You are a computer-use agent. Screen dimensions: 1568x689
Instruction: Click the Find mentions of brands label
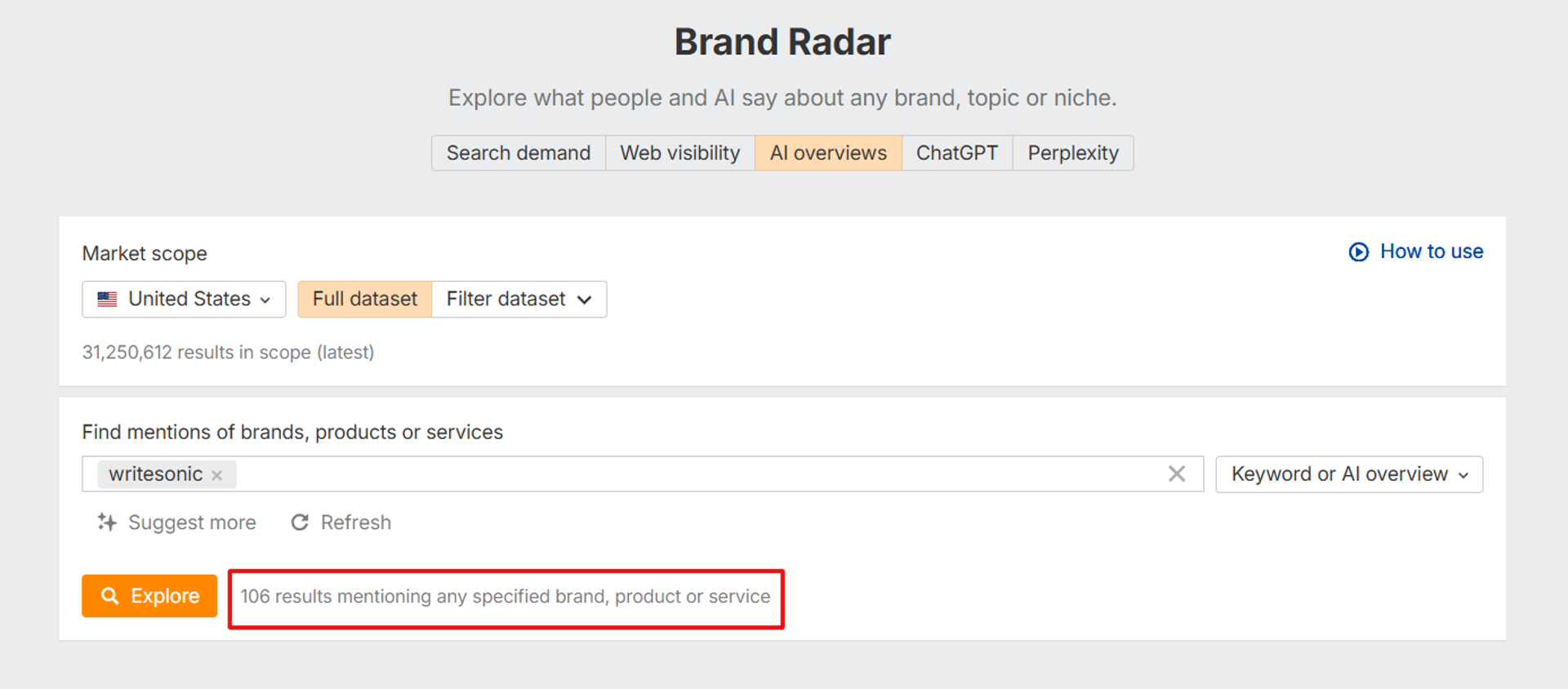coord(292,432)
